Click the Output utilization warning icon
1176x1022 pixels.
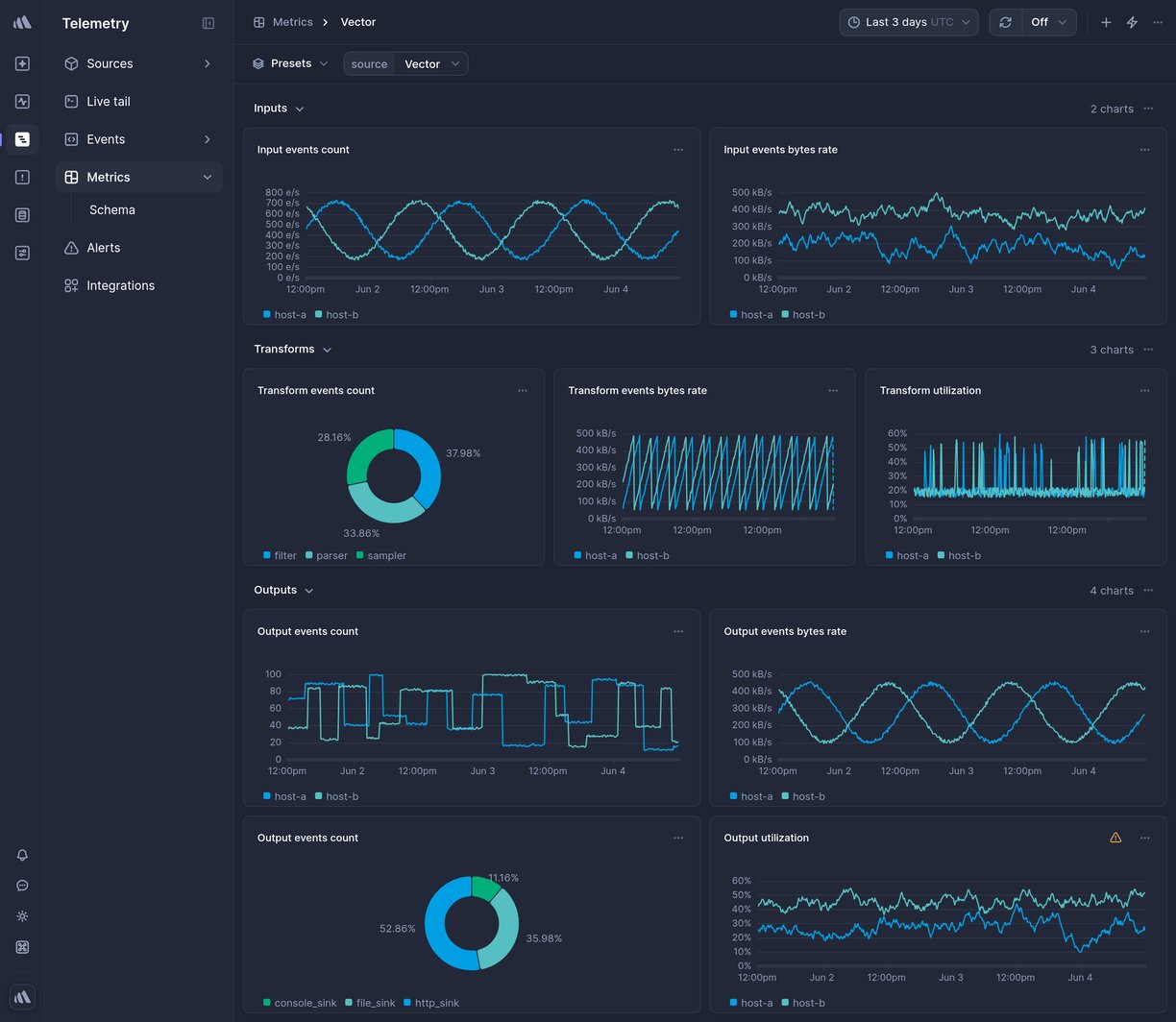point(1115,838)
